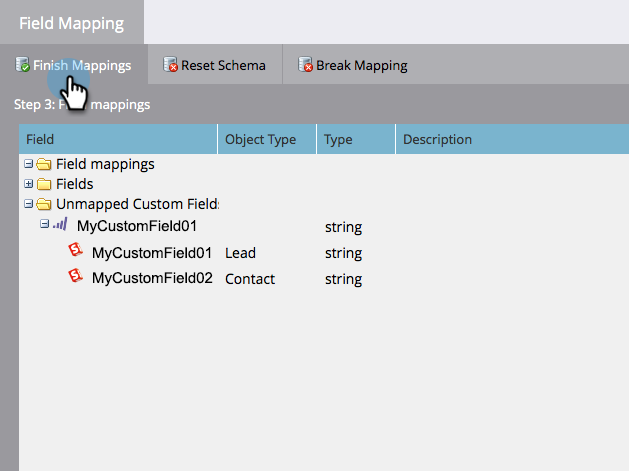Click the MyCustomField02 Contact field icon
The width and height of the screenshot is (629, 471).
pos(76,277)
